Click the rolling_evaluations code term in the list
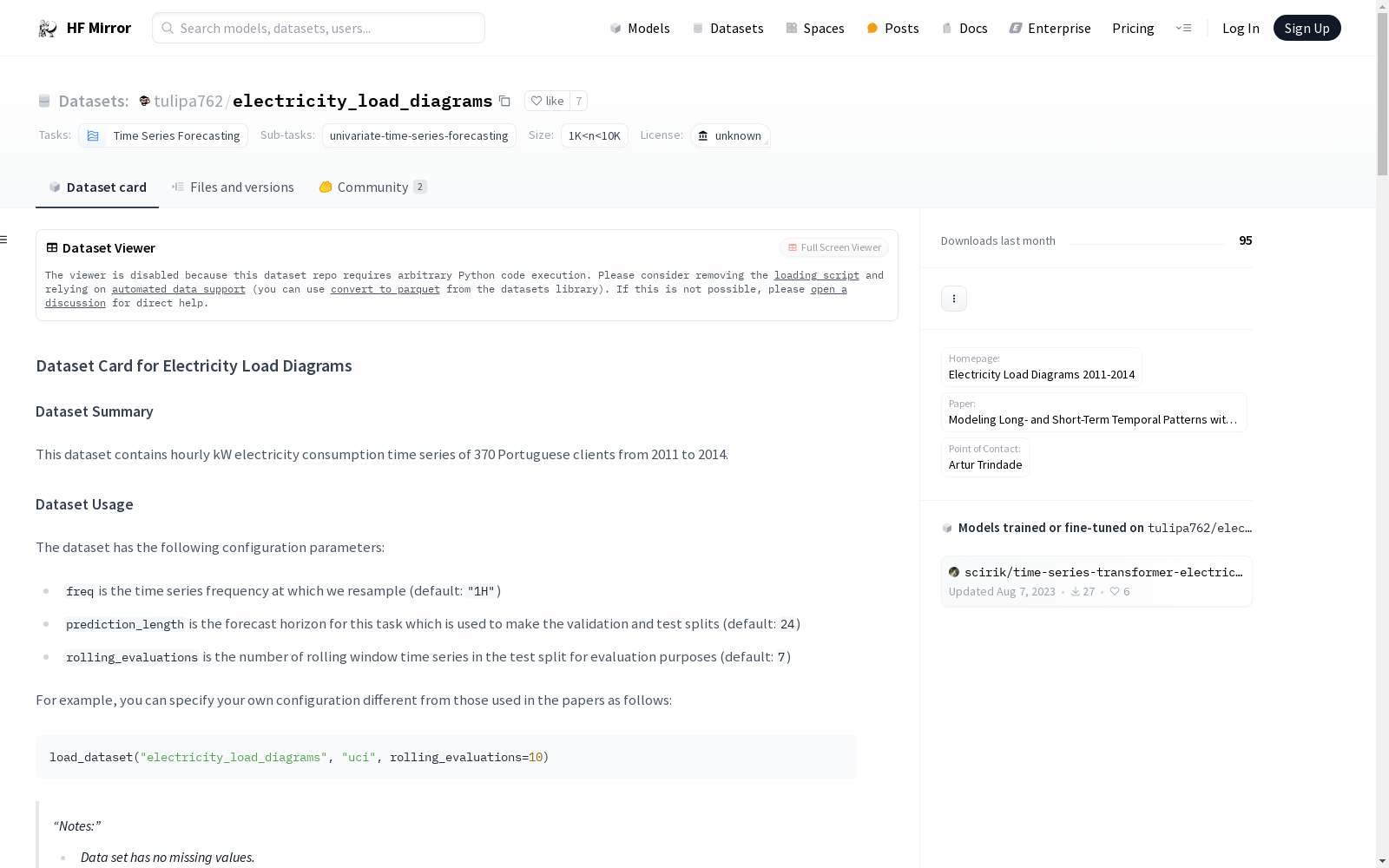This screenshot has width=1389, height=868. tap(132, 657)
